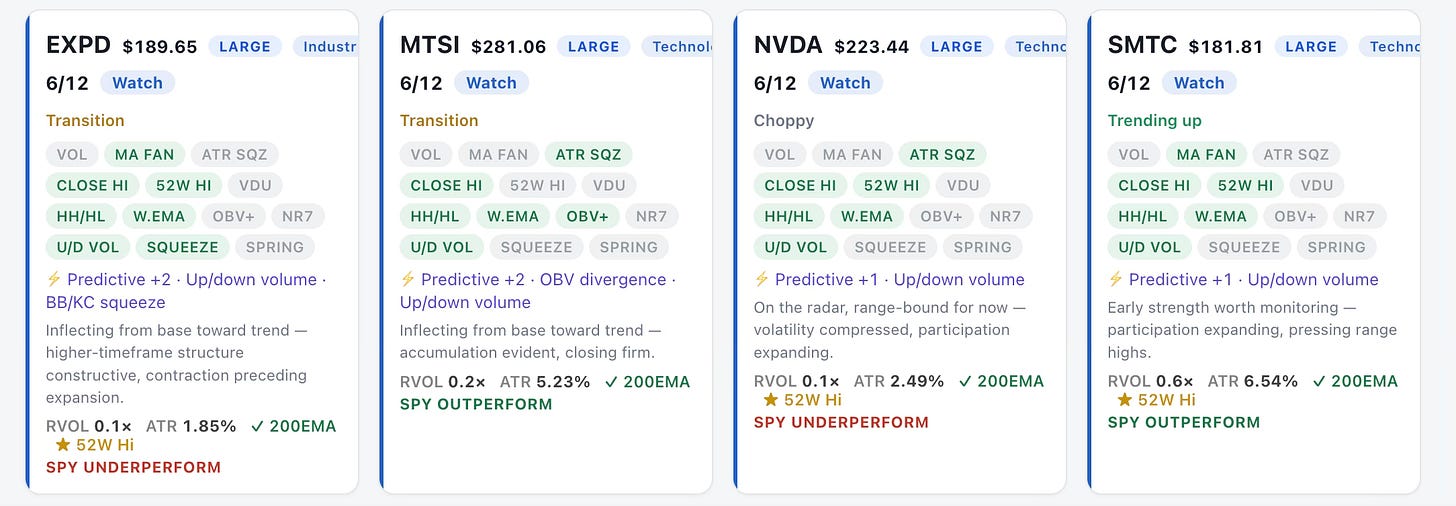The height and width of the screenshot is (506, 1456).
Task: Click the 200EMA checkmark on MTSI card
Action: point(610,381)
